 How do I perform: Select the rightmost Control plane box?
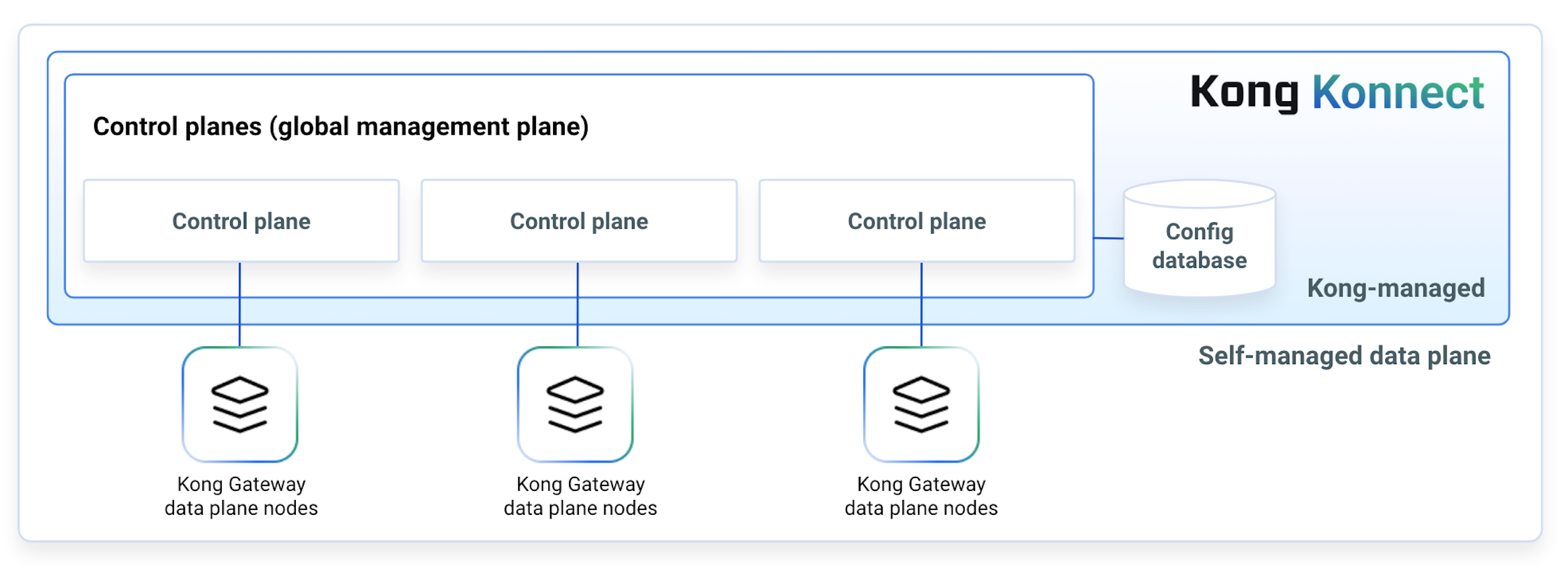pyautogui.click(x=916, y=221)
